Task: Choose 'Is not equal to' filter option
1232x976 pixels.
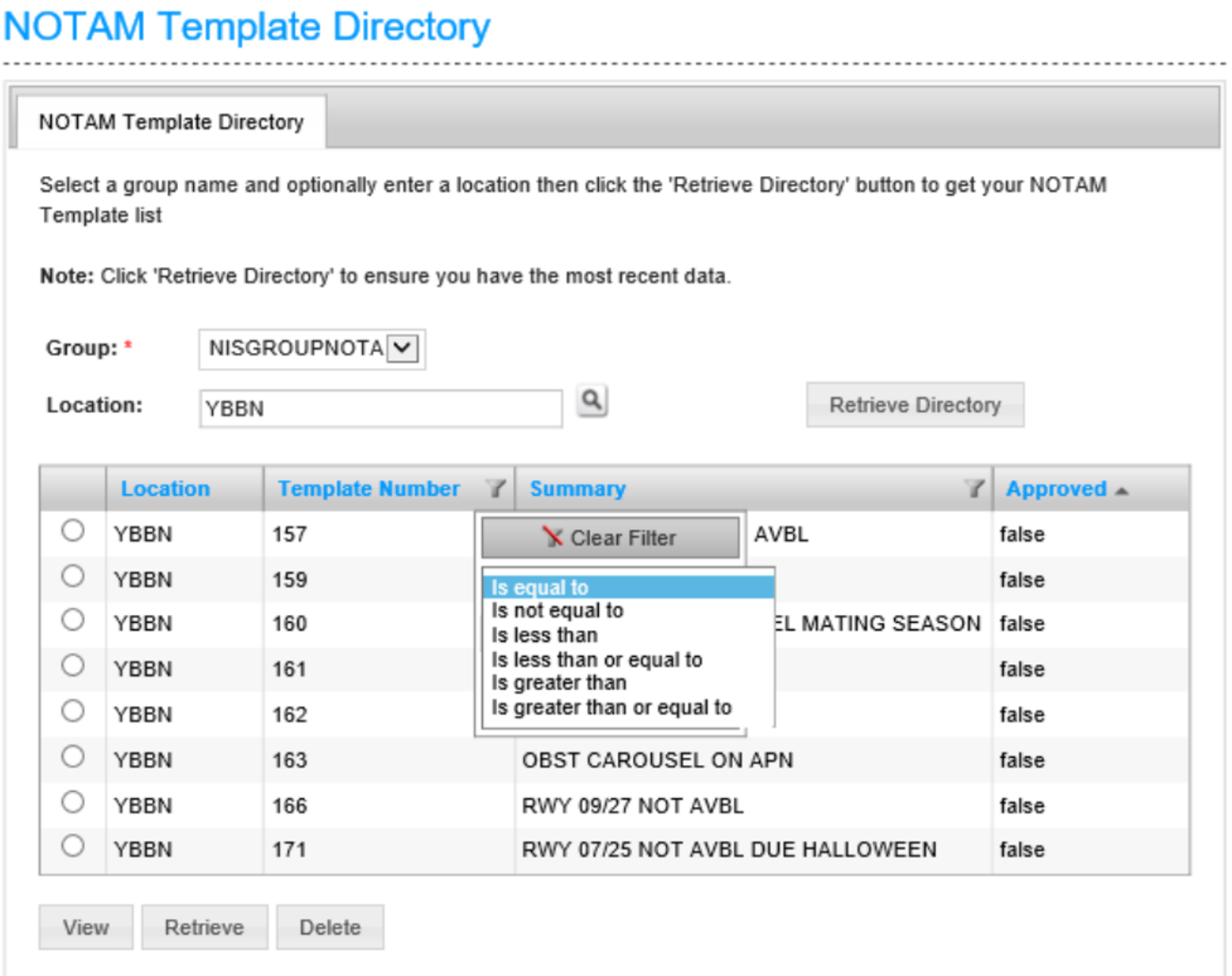Action: (557, 611)
